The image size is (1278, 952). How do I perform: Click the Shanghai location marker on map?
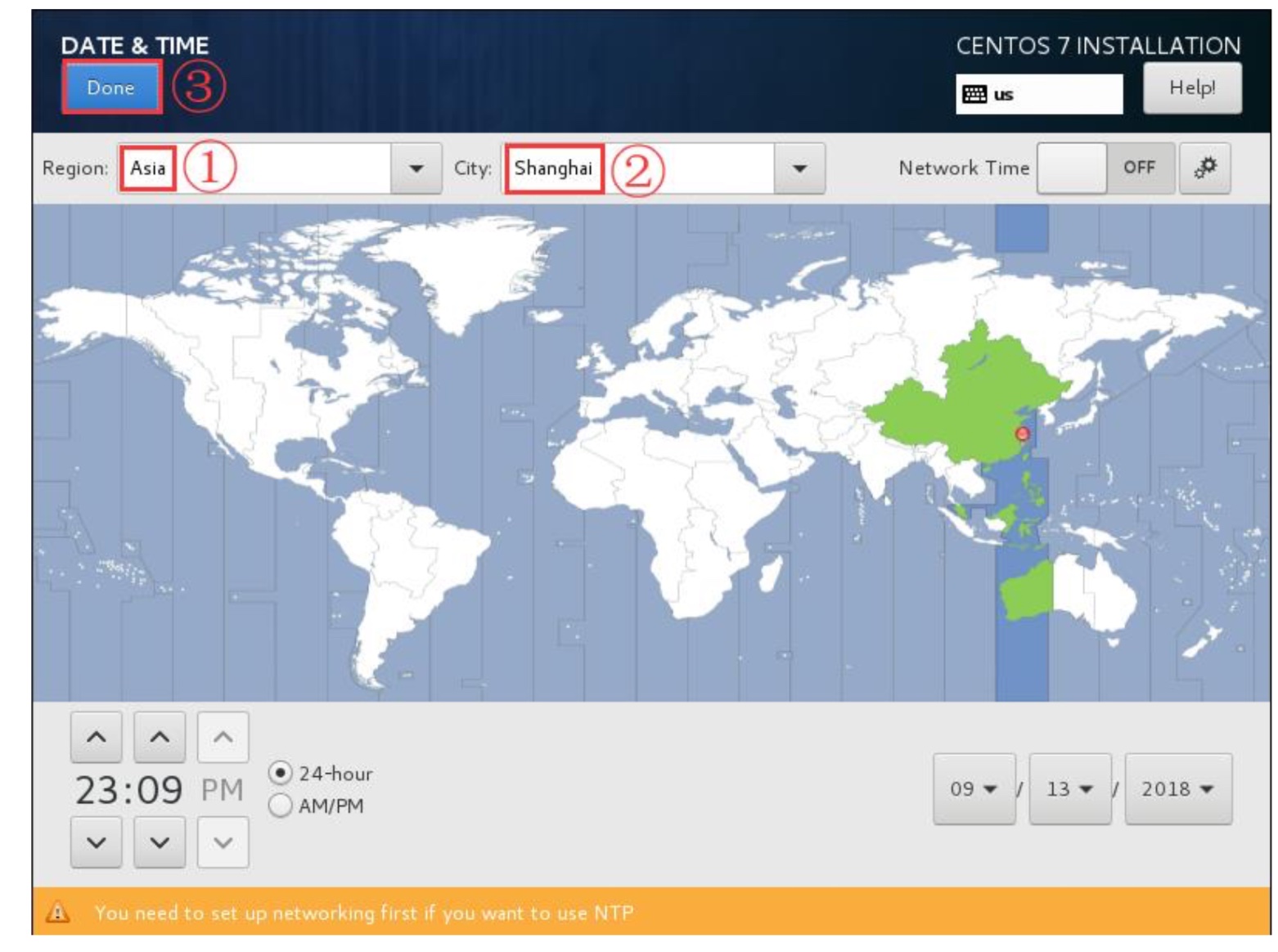(x=1022, y=433)
